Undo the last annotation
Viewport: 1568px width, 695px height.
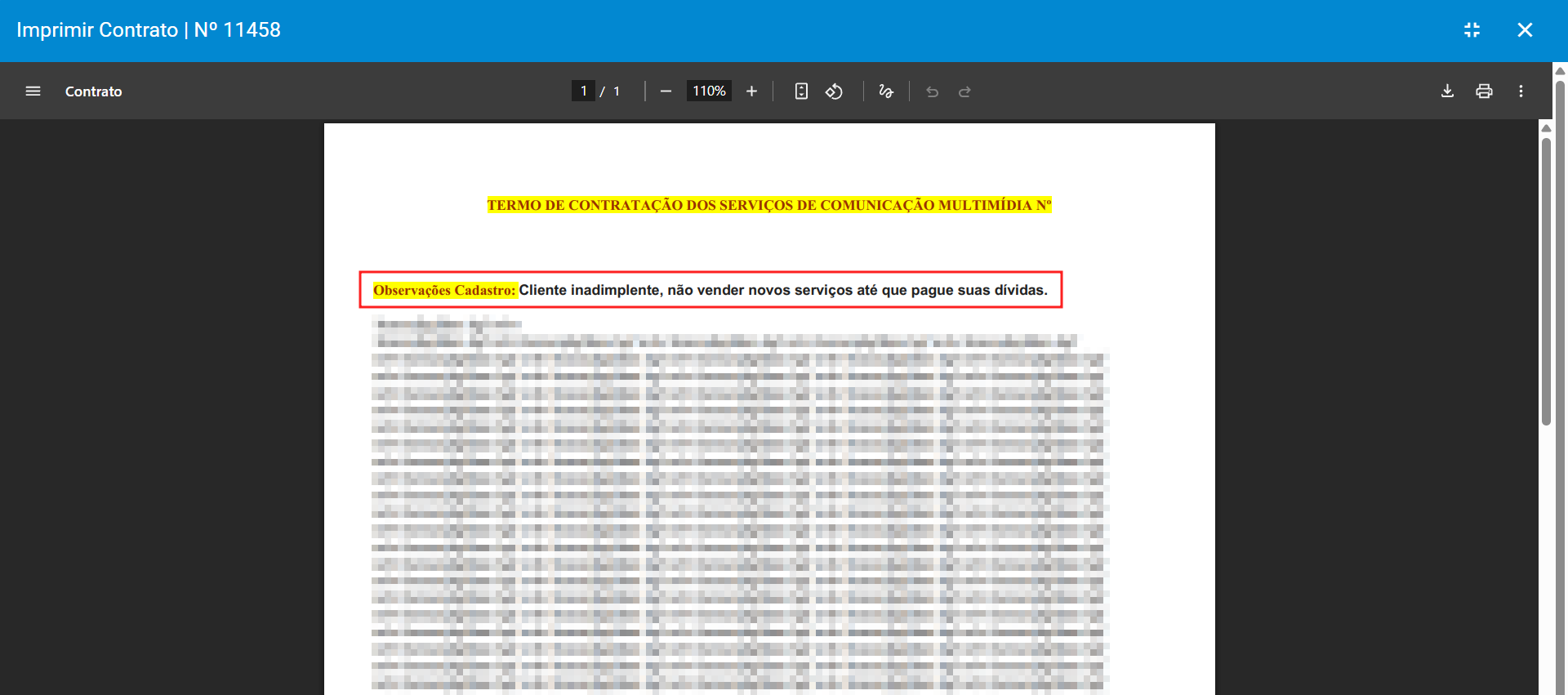(x=932, y=91)
